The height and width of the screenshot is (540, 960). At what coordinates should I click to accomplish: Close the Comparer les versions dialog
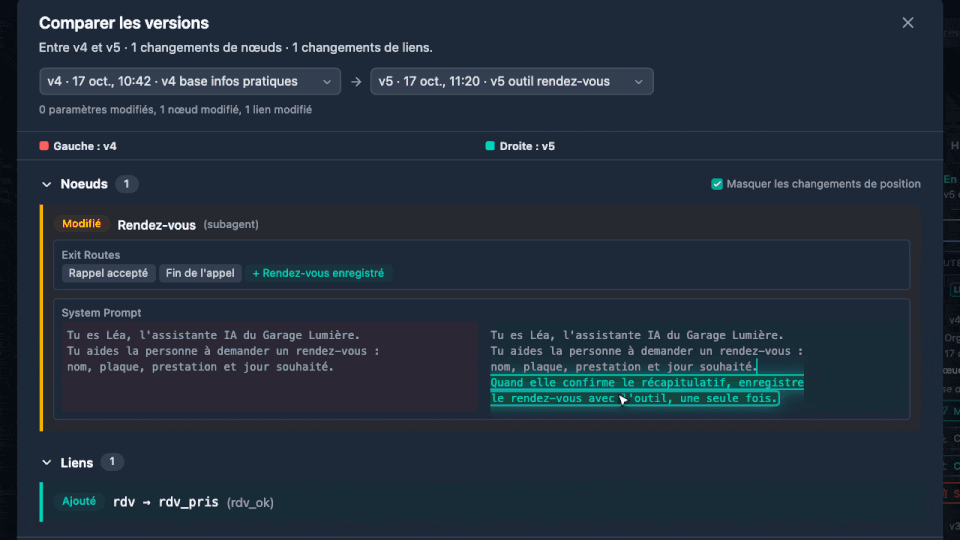click(x=907, y=23)
